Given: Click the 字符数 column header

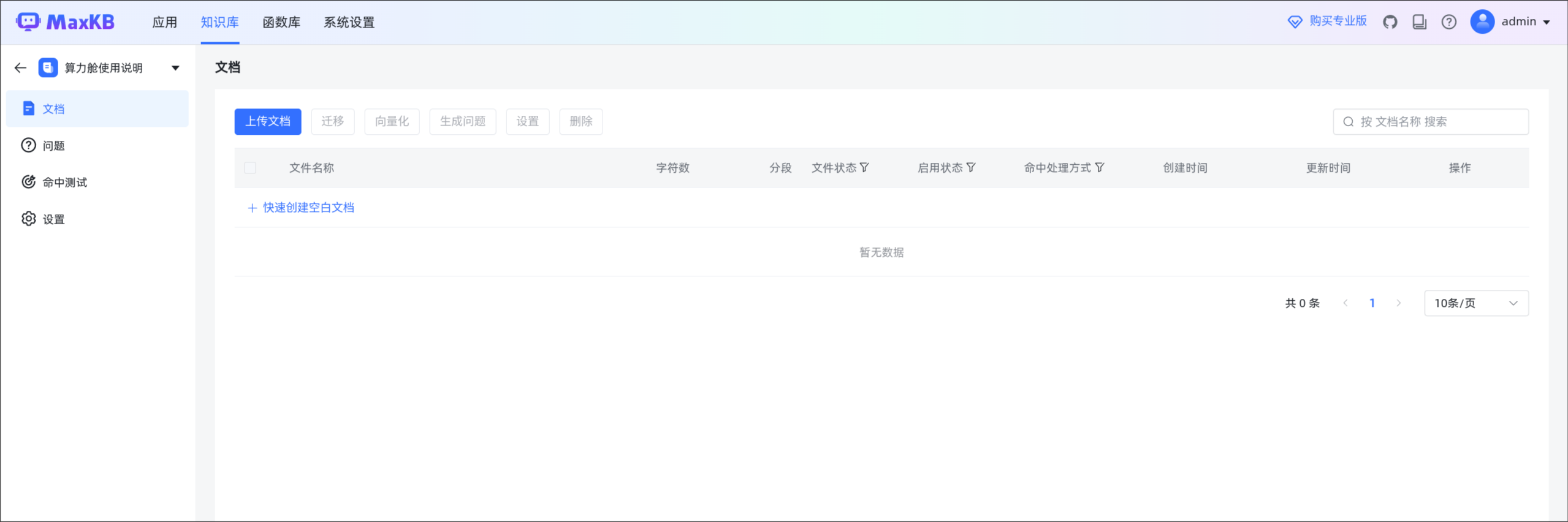Looking at the screenshot, I should click(672, 167).
